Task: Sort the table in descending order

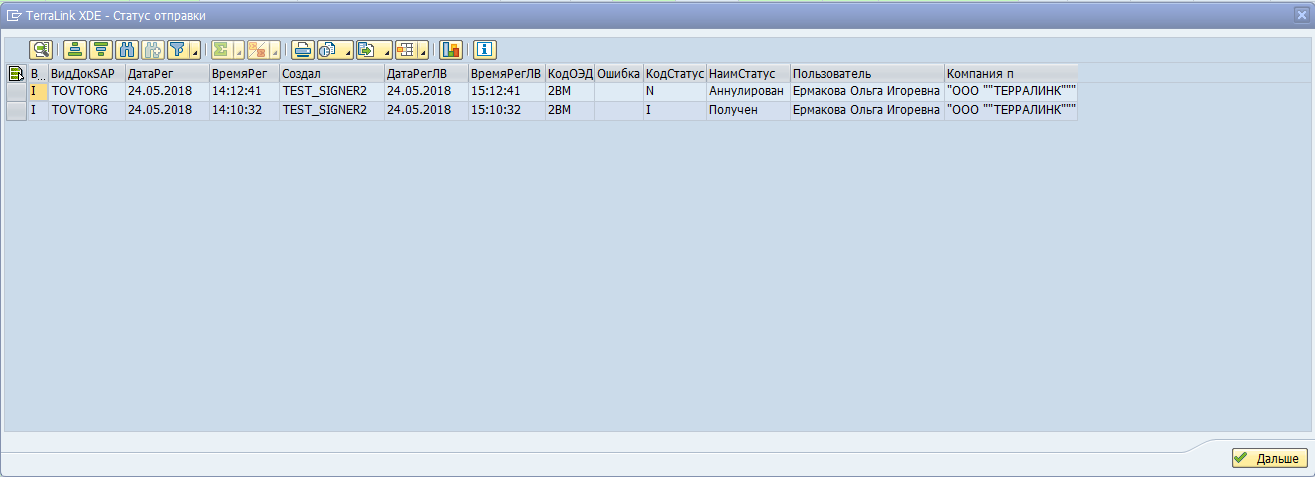Action: (101, 49)
